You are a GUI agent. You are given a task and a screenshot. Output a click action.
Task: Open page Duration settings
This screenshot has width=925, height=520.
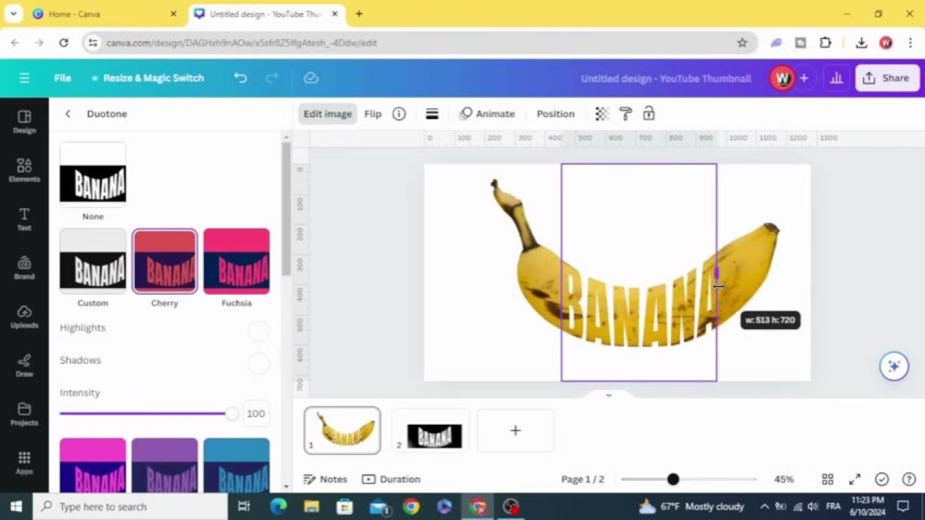click(391, 479)
